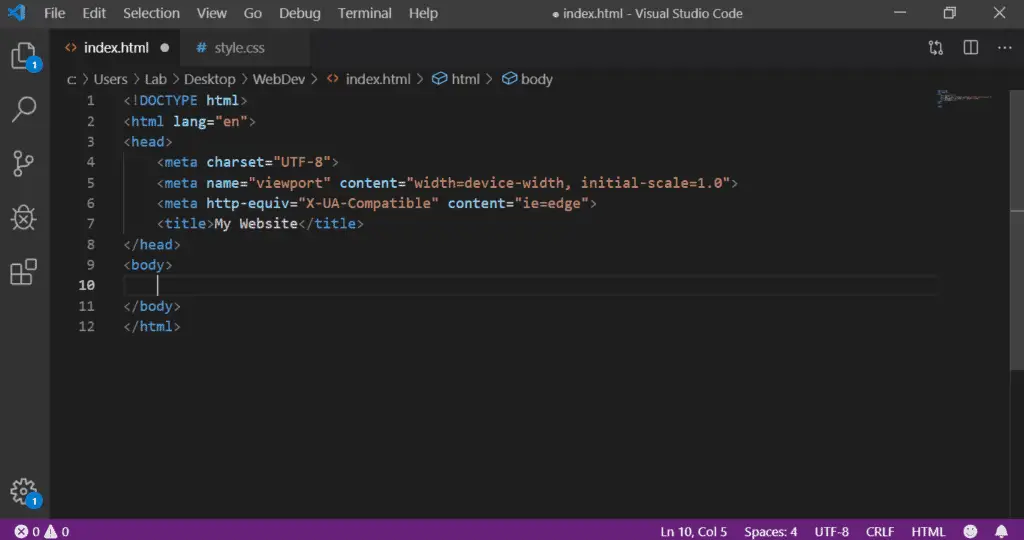
Task: Open the Debug menu
Action: 300,13
